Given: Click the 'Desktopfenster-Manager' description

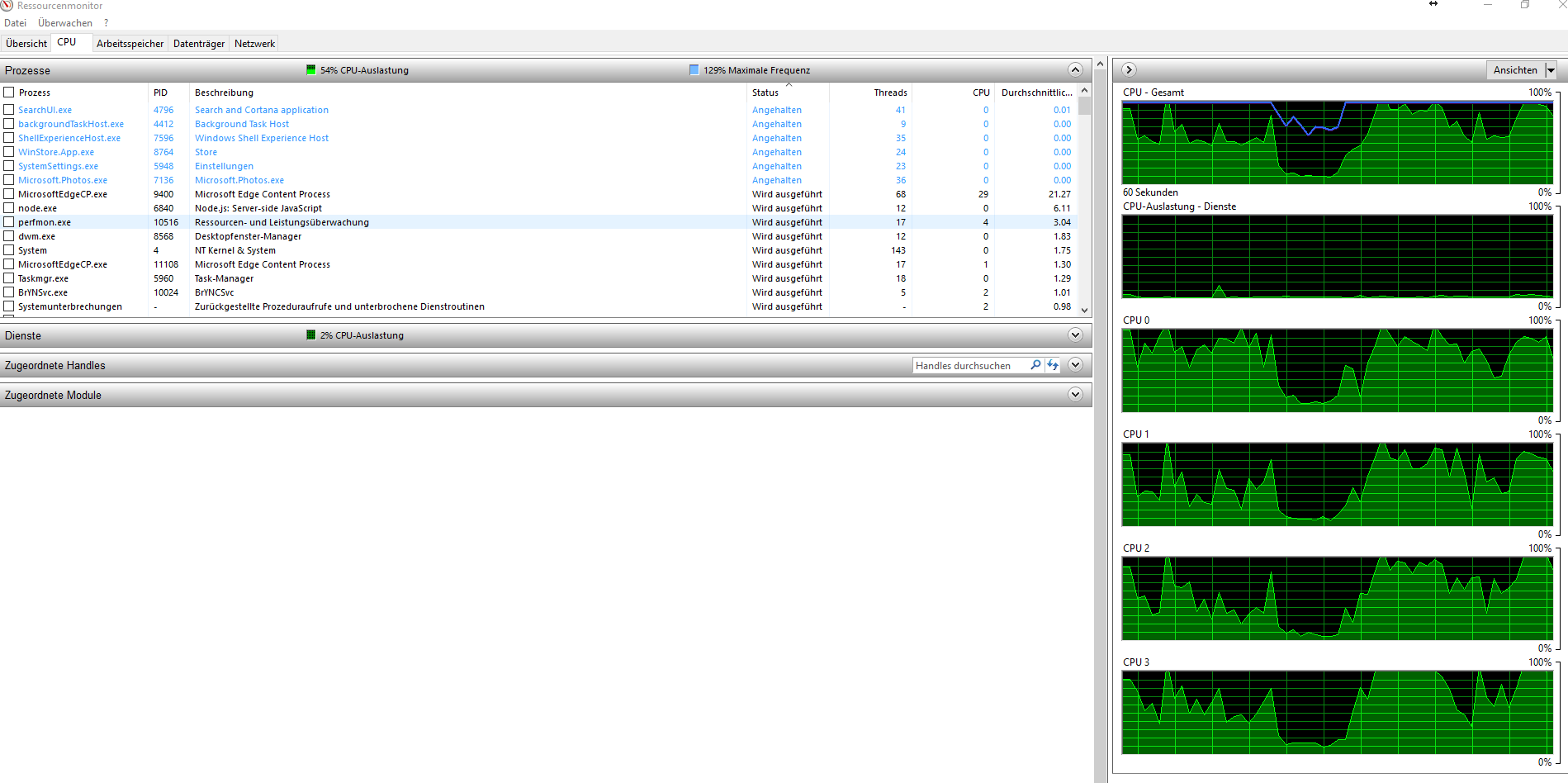Looking at the screenshot, I should tap(249, 236).
